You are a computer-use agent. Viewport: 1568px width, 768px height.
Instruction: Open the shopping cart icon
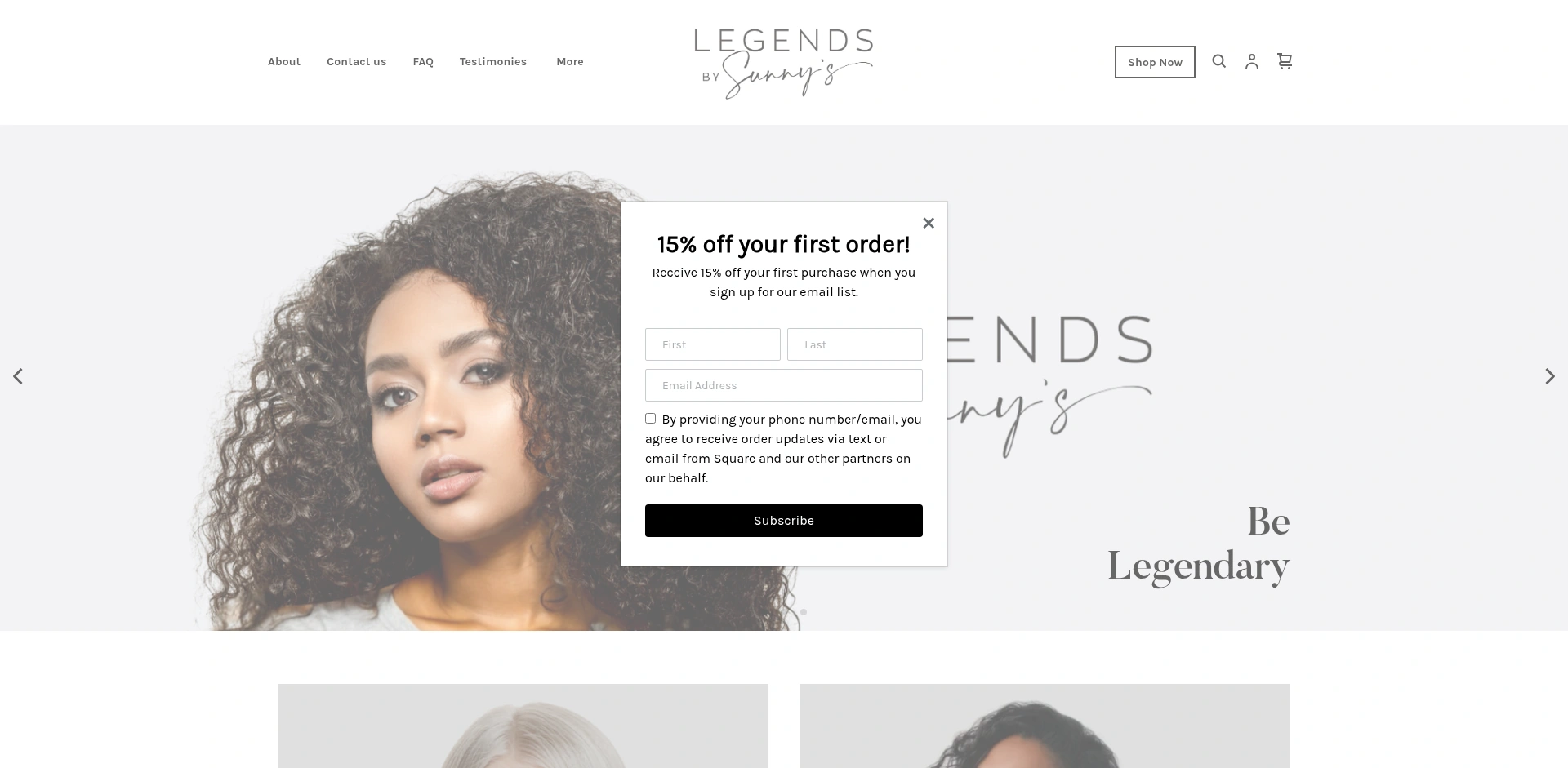(1285, 61)
